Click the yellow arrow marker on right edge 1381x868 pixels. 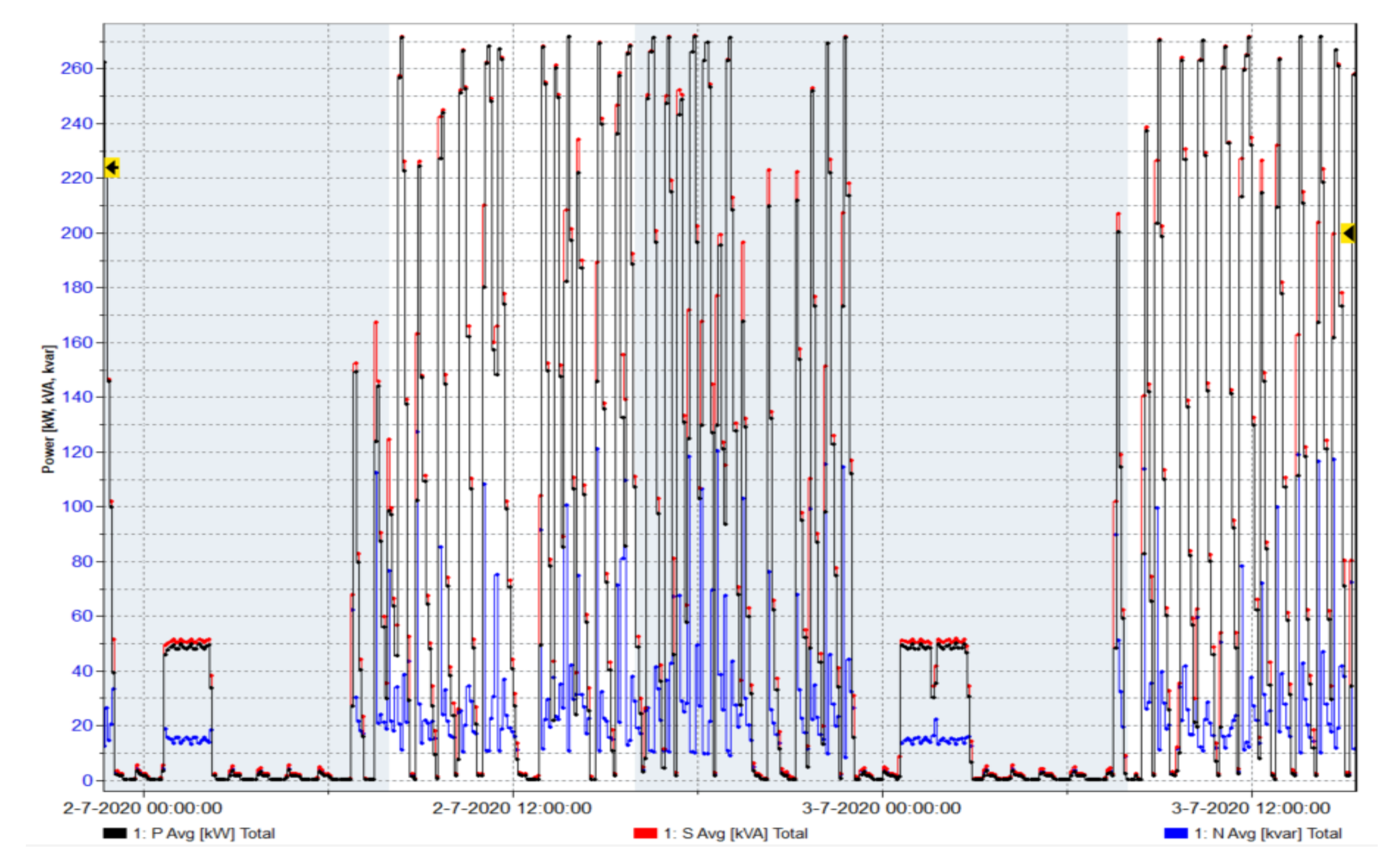tap(1348, 233)
